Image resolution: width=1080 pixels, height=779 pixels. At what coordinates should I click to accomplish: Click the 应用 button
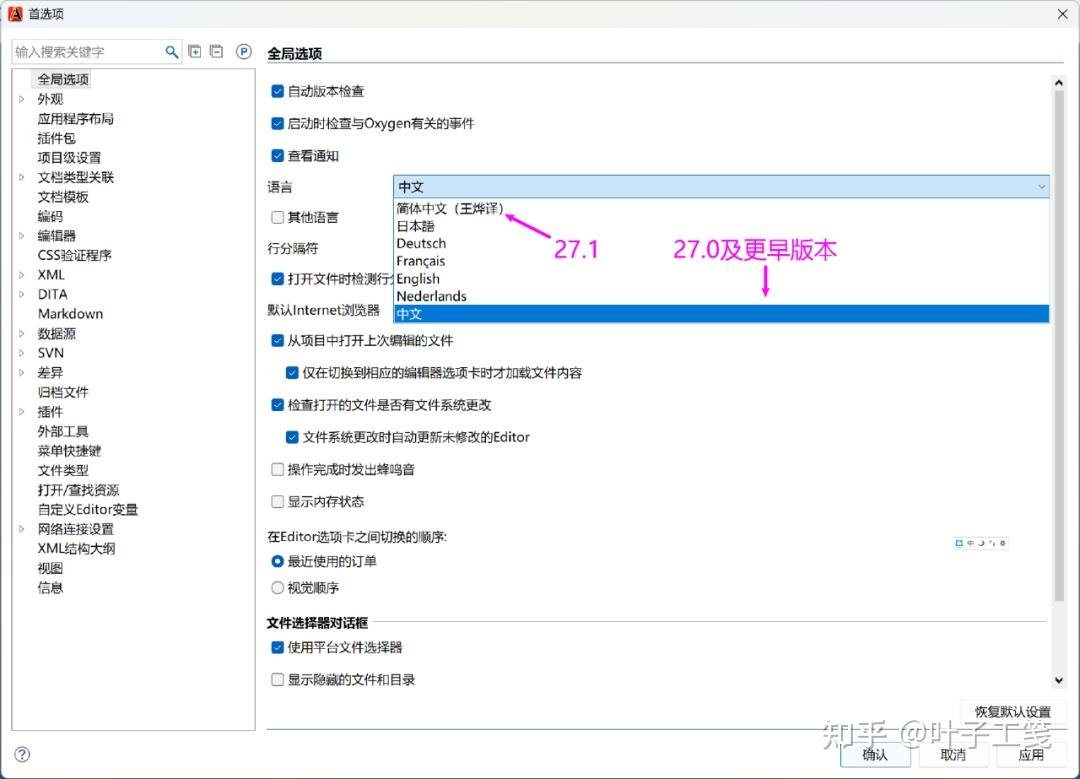[1031, 755]
